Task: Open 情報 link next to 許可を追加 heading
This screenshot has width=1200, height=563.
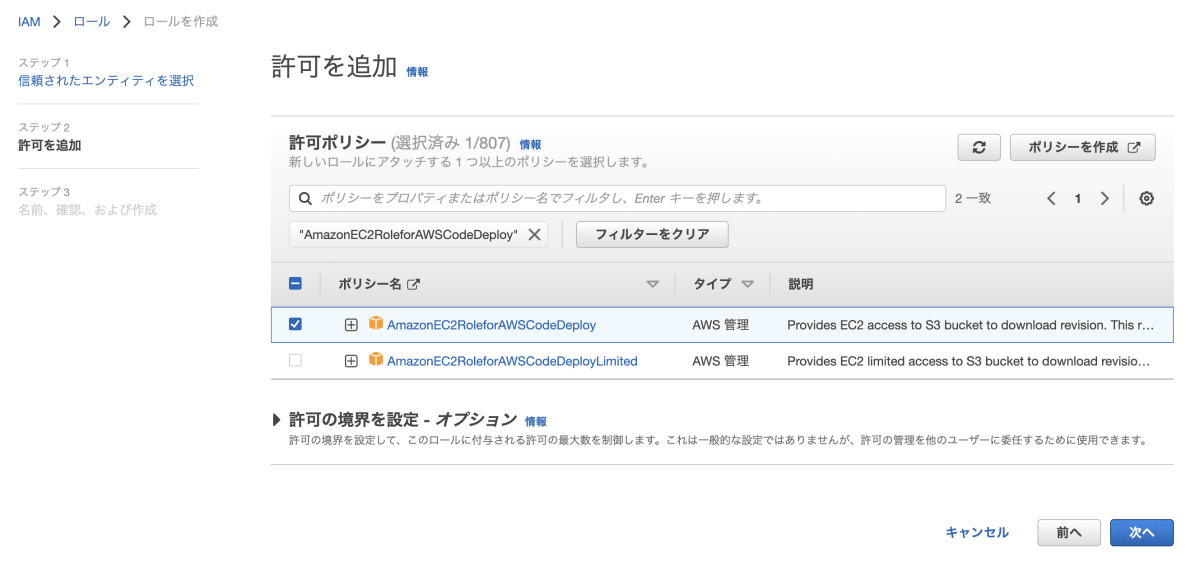Action: [x=417, y=72]
